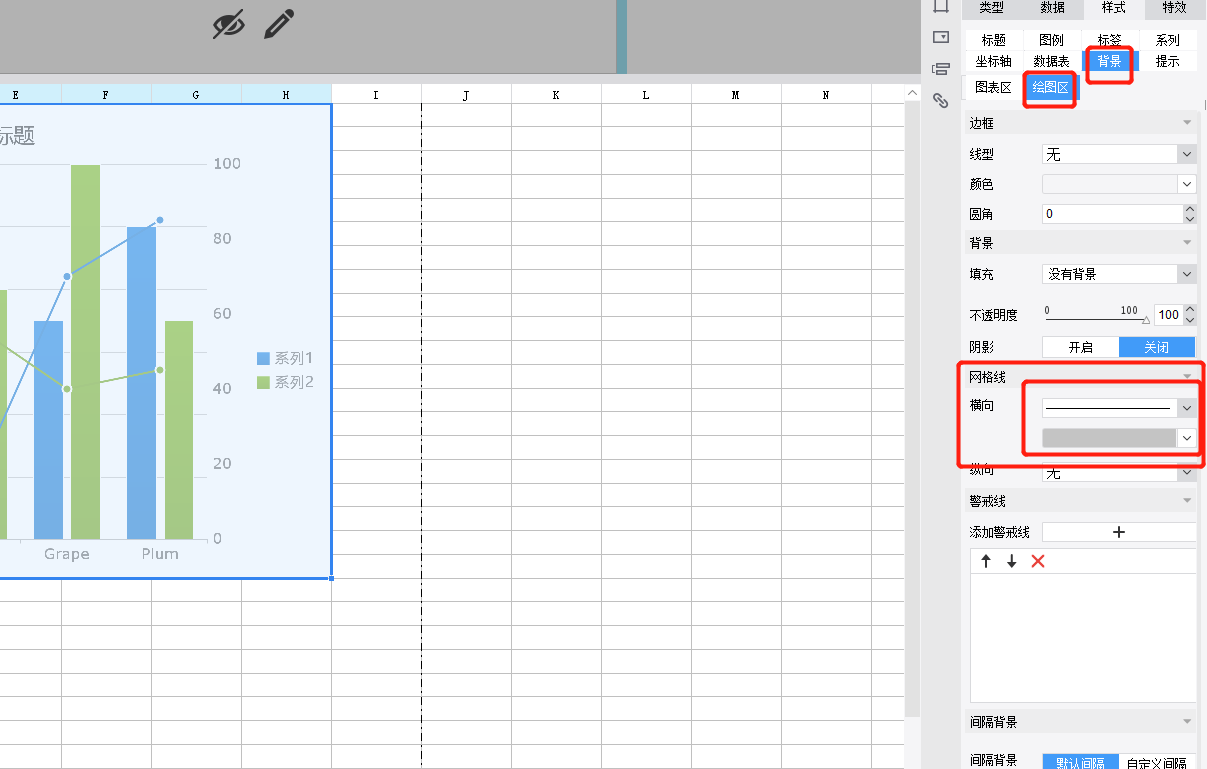1207x769 pixels.
Task: Open the 坐标轴 style section
Action: [x=994, y=61]
